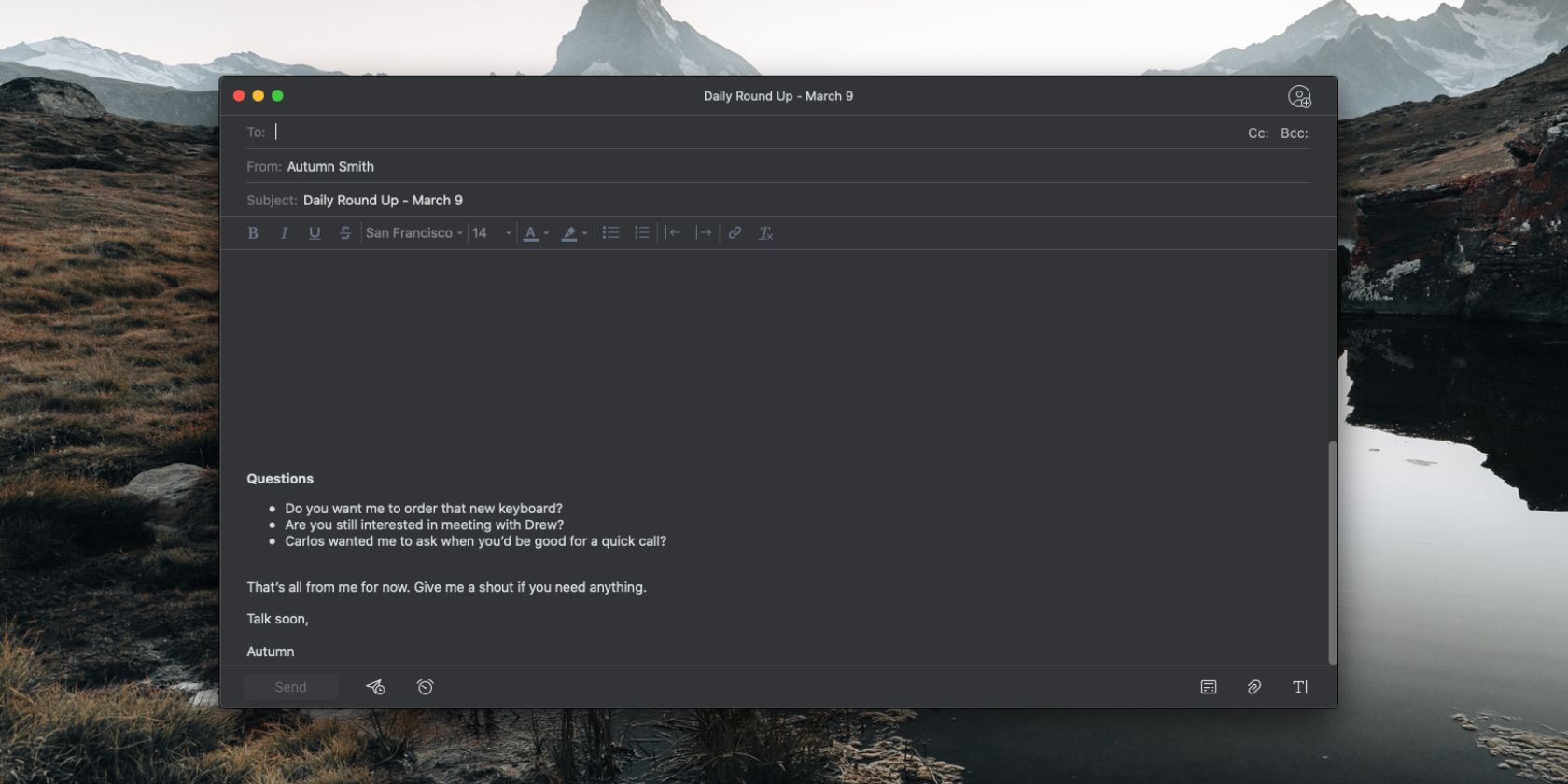Add a contact with the person icon

(x=1299, y=96)
